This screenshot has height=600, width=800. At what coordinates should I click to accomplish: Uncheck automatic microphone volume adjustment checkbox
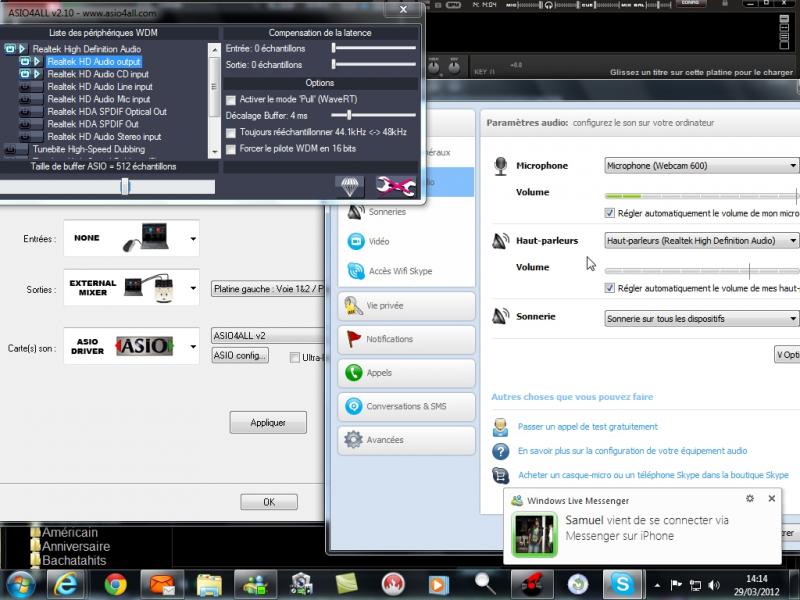tap(610, 213)
